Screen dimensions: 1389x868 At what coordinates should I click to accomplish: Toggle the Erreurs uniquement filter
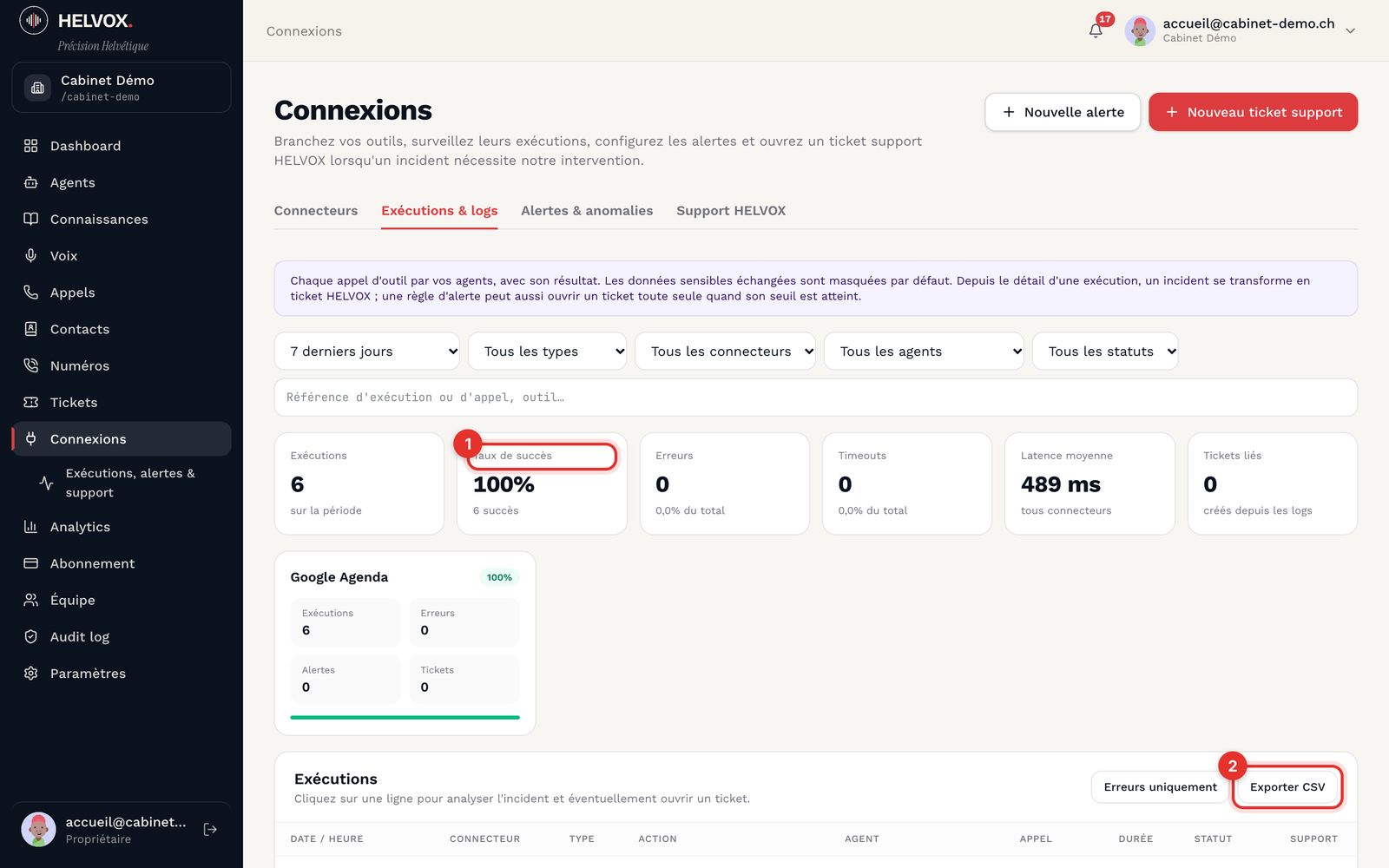pos(1160,787)
